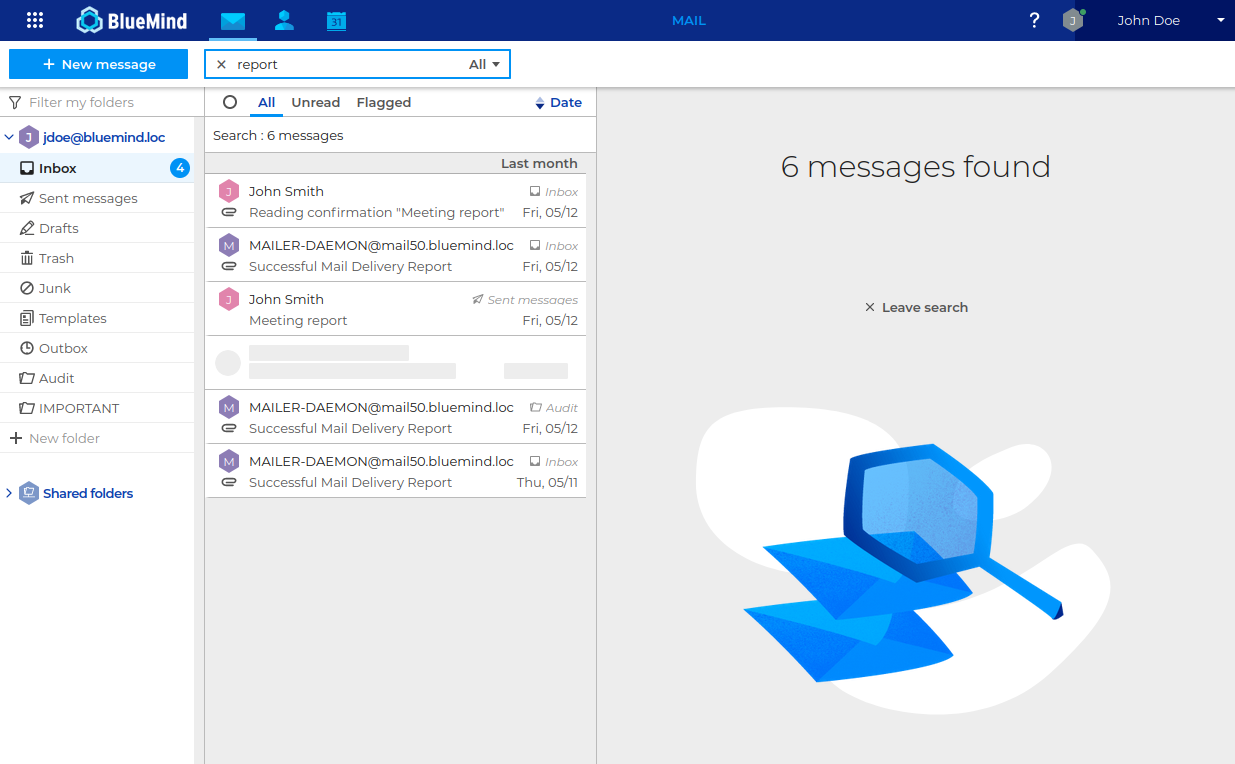Screen dimensions: 1235x764
Task: Open the John Doe user menu arrow
Action: (1220, 20)
